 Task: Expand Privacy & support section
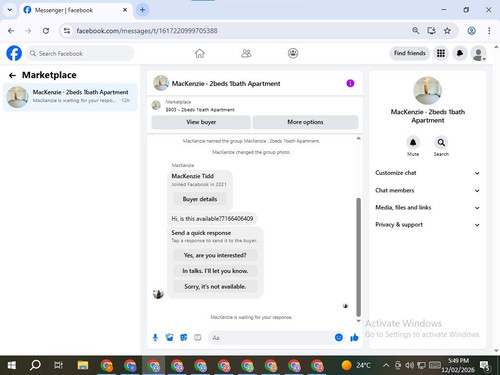[428, 225]
